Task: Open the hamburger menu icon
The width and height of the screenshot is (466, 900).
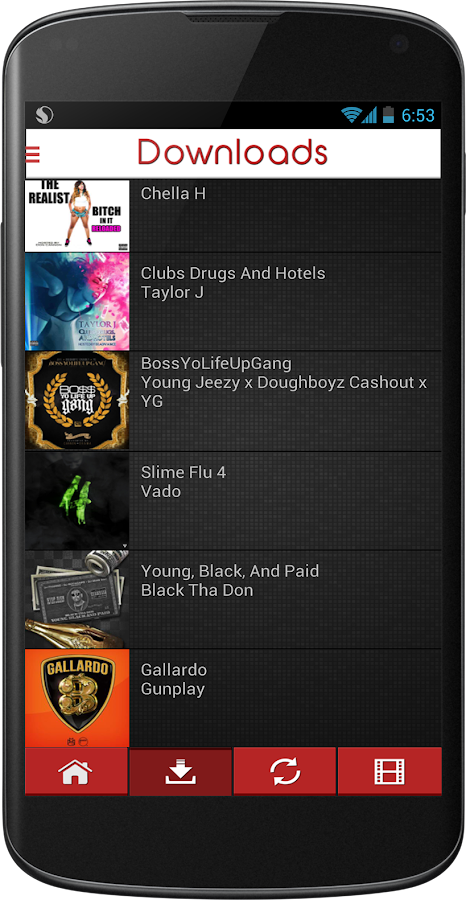Action: (x=33, y=154)
